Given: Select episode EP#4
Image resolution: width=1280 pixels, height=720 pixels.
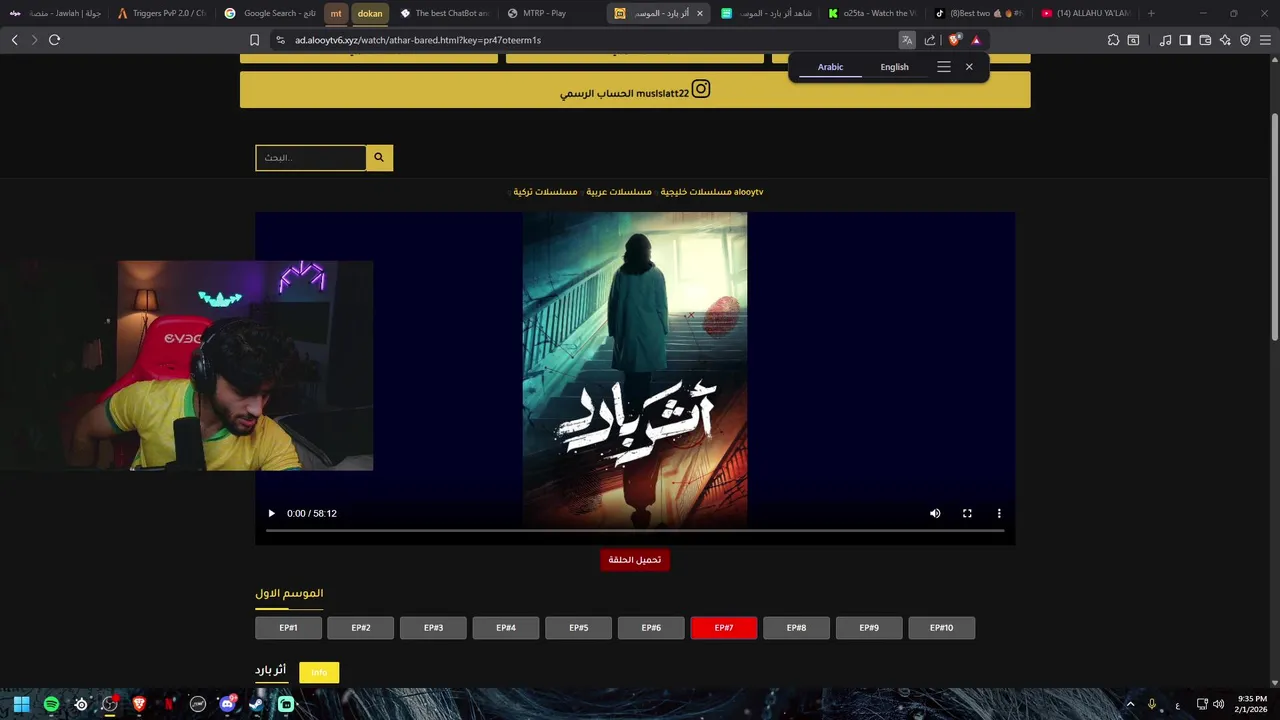Looking at the screenshot, I should coord(506,628).
